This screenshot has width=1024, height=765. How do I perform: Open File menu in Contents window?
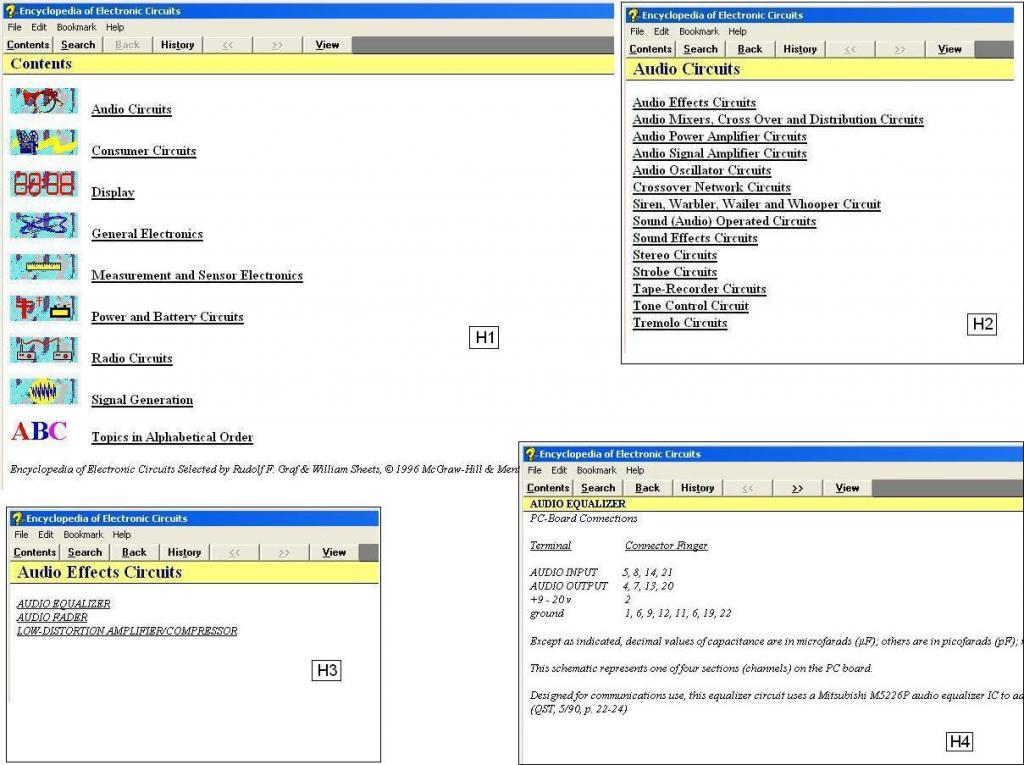pyautogui.click(x=14, y=27)
